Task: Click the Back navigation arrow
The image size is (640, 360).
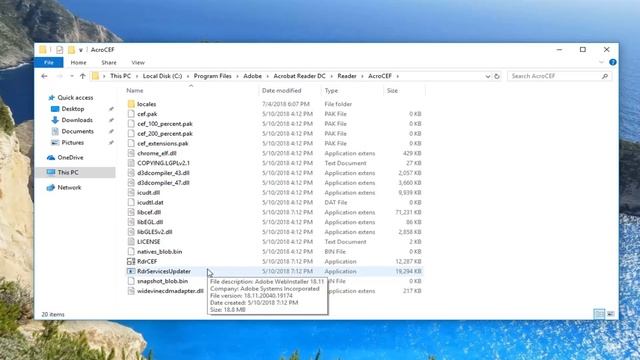Action: [x=44, y=76]
